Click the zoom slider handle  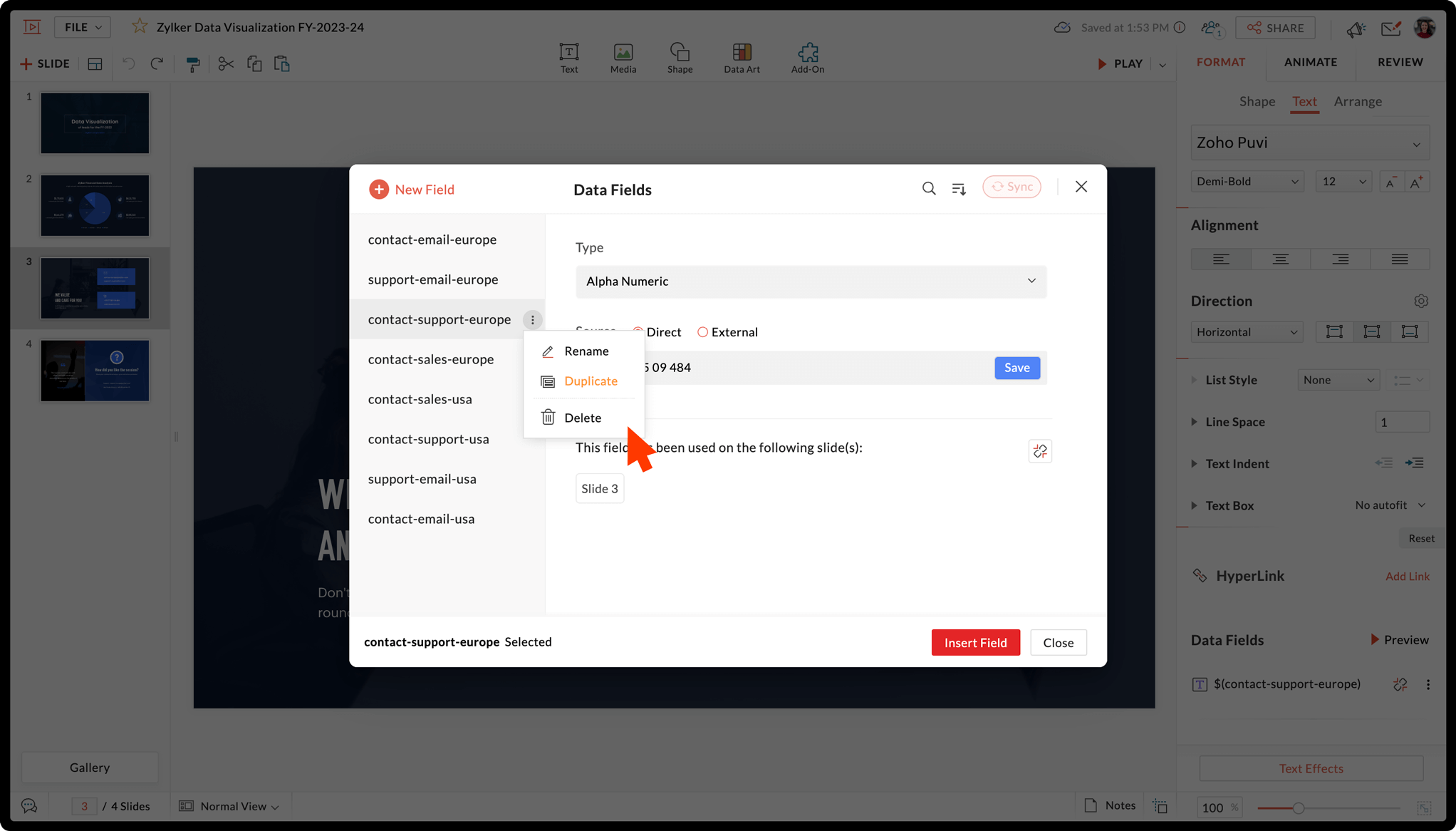(x=1298, y=807)
